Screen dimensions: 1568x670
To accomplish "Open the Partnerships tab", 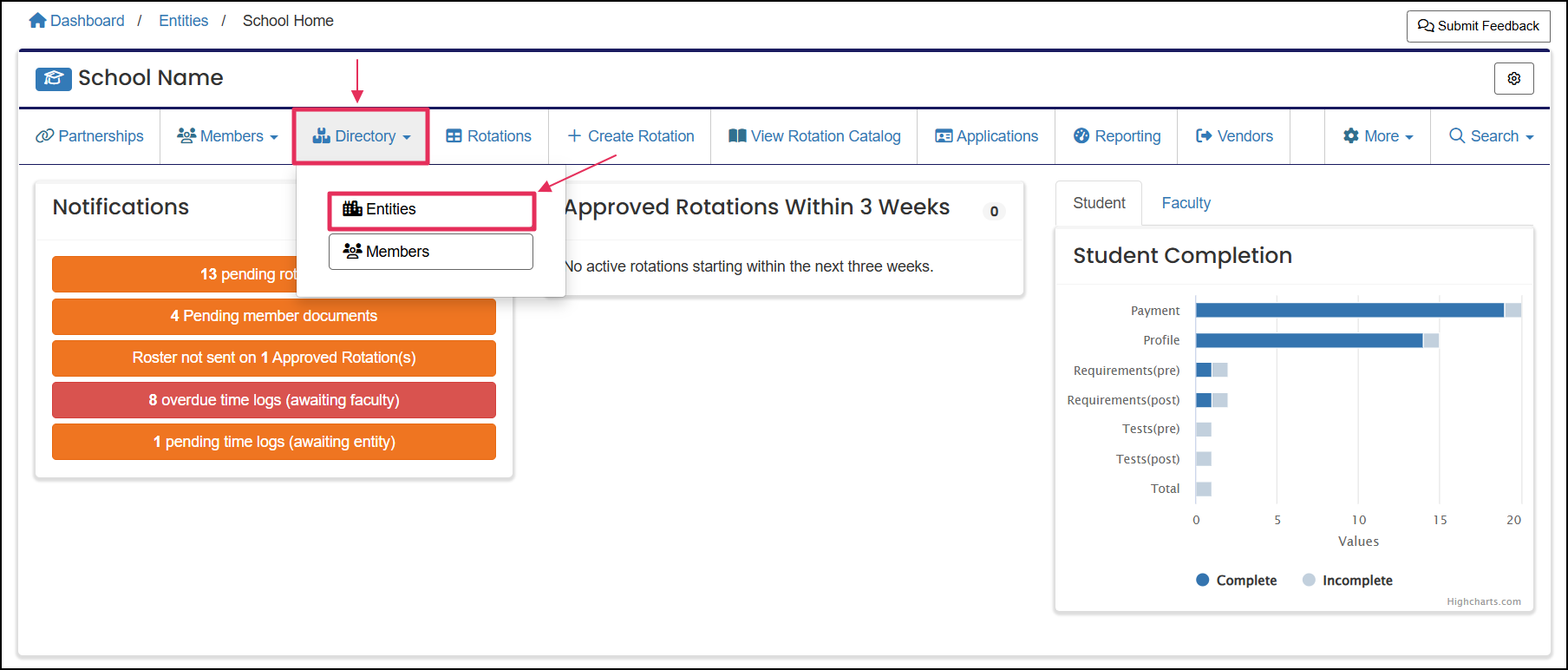I will [90, 136].
